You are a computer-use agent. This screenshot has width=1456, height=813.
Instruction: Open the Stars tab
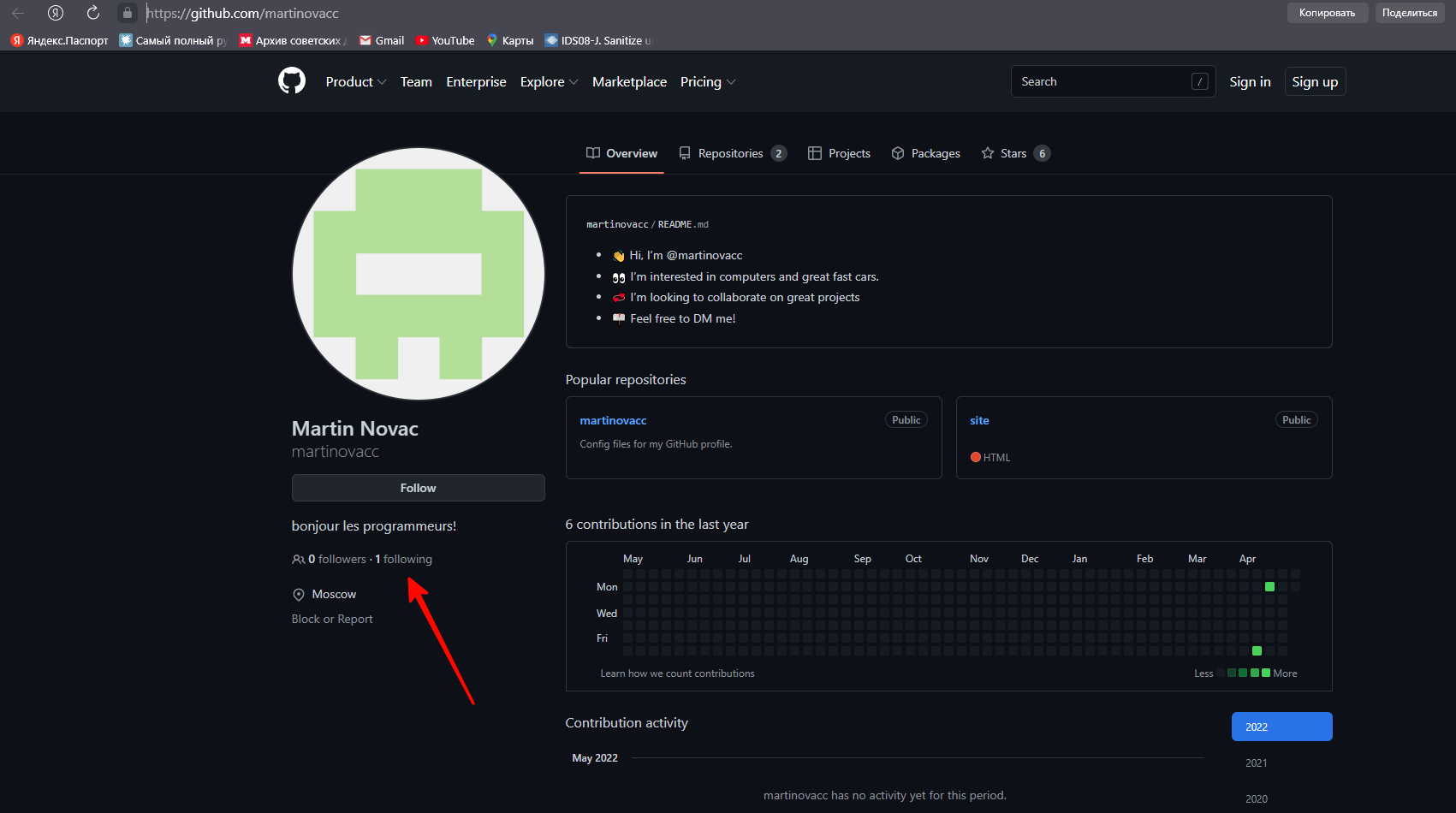[1013, 153]
